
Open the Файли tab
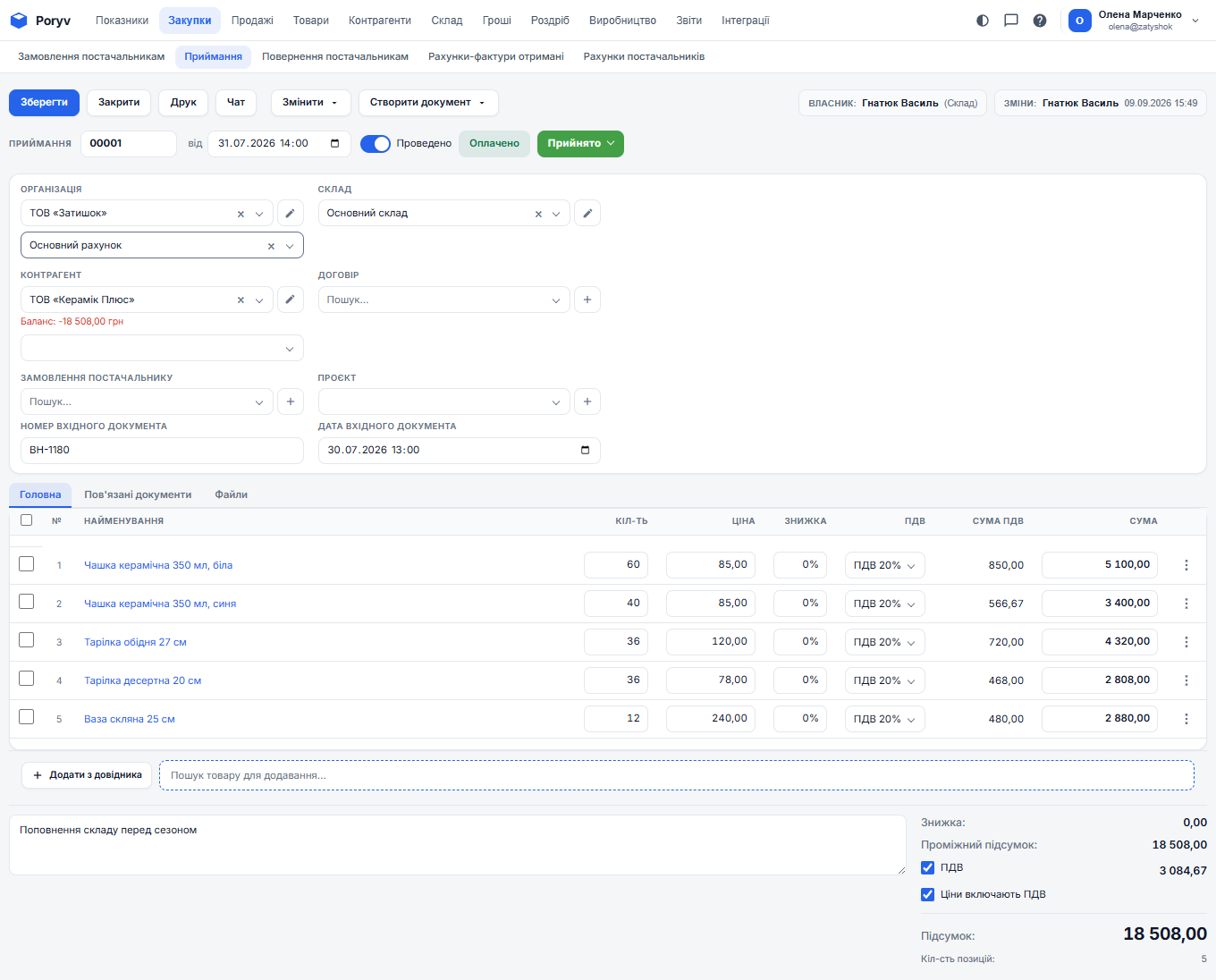tap(231, 494)
